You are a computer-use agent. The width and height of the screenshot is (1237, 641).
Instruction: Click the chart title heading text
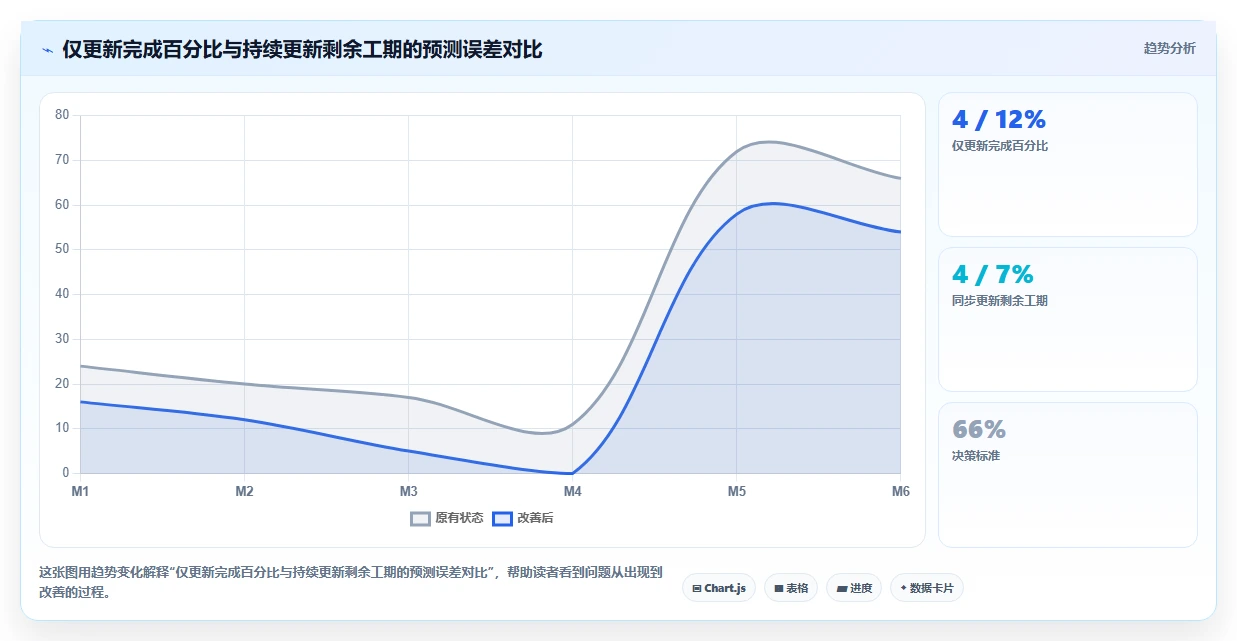302,49
